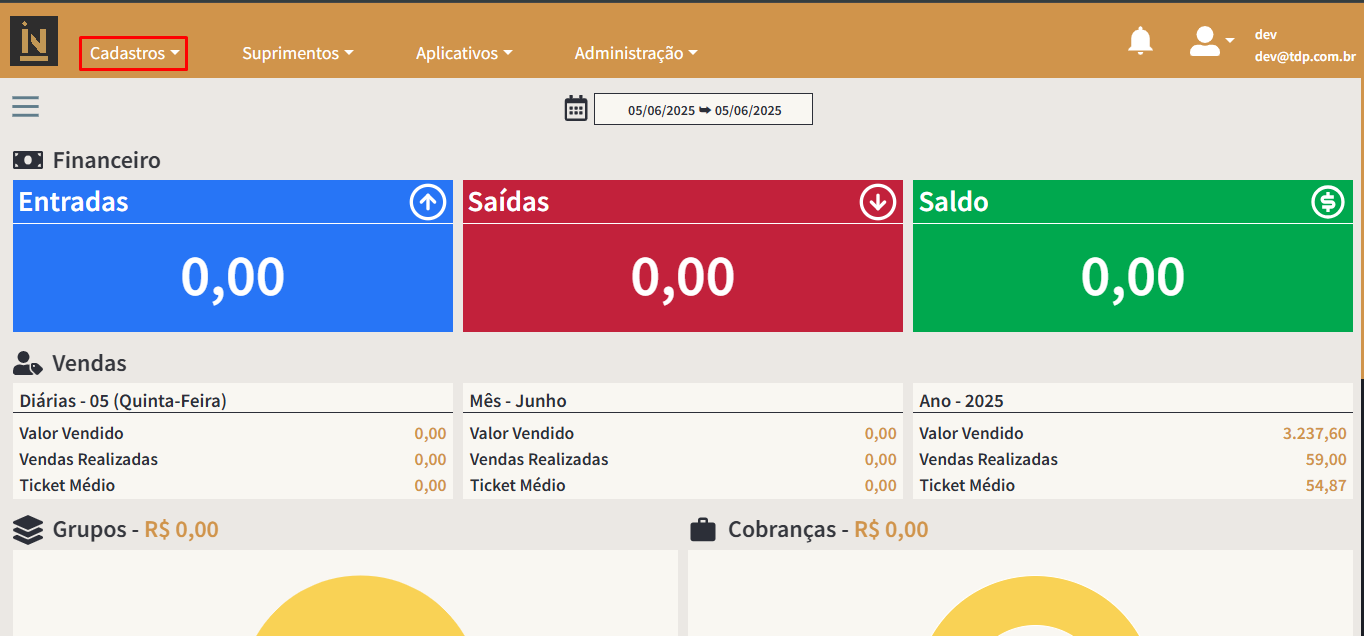Open the notifications bell

click(1140, 41)
